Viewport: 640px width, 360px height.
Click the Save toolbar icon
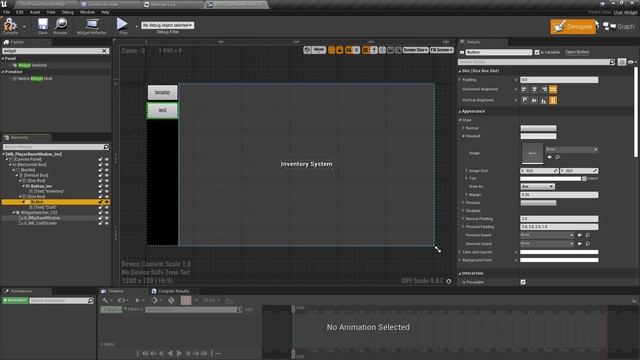tap(43, 25)
